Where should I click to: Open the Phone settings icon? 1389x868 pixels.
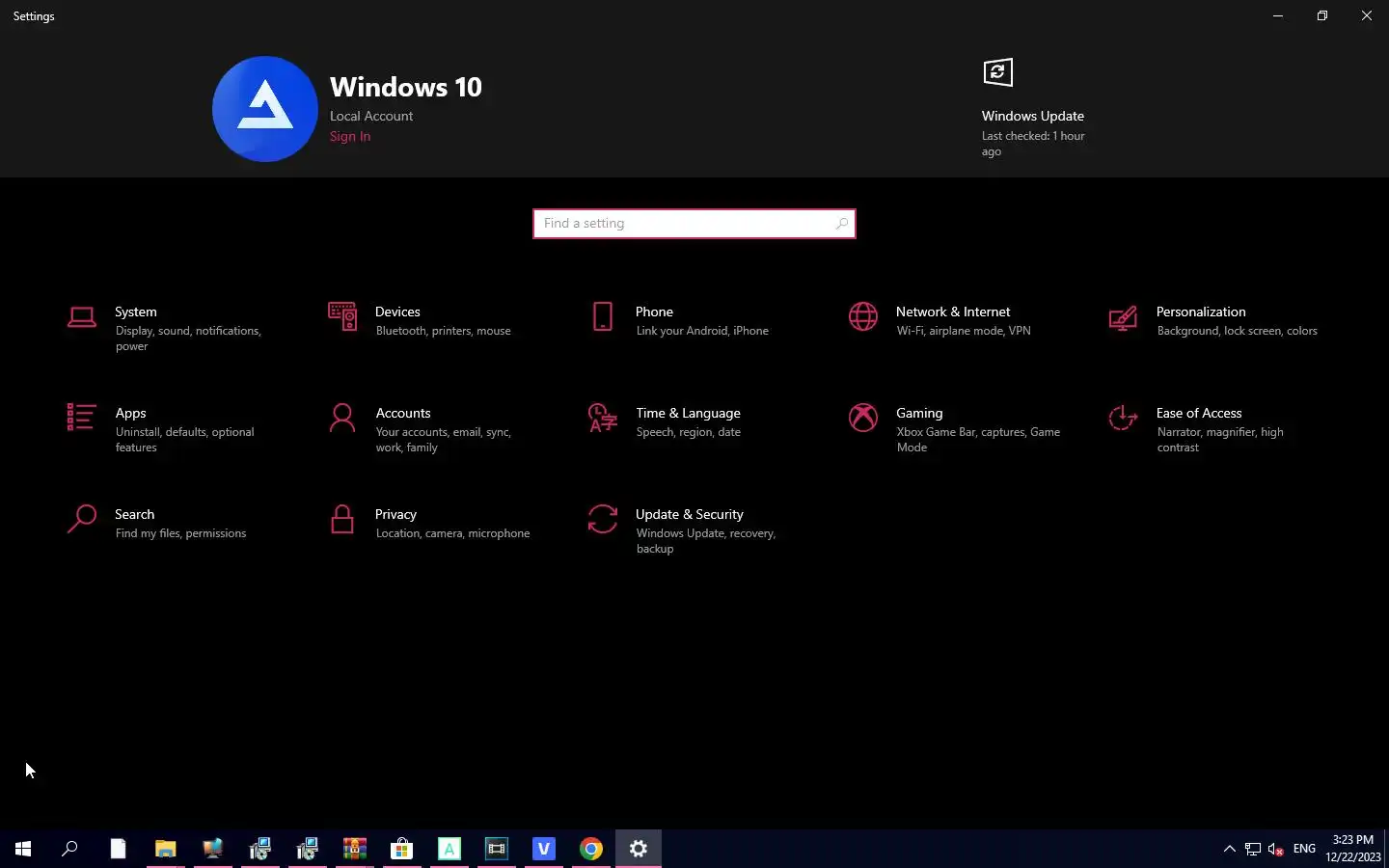coord(603,316)
